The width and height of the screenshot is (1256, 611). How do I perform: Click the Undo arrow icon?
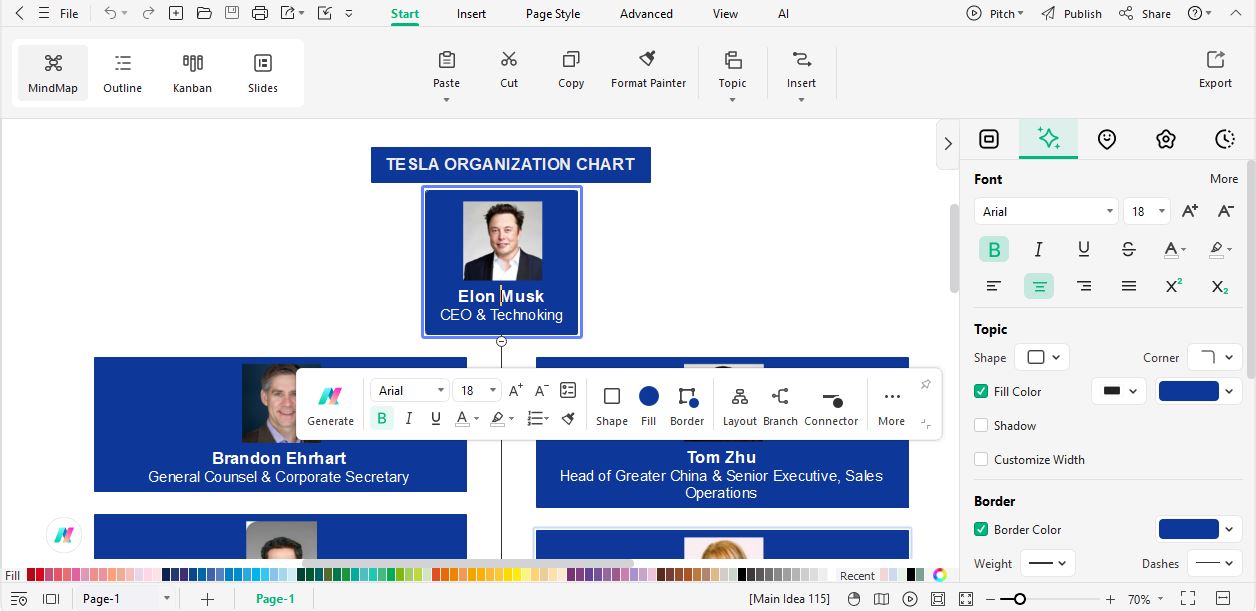point(110,13)
